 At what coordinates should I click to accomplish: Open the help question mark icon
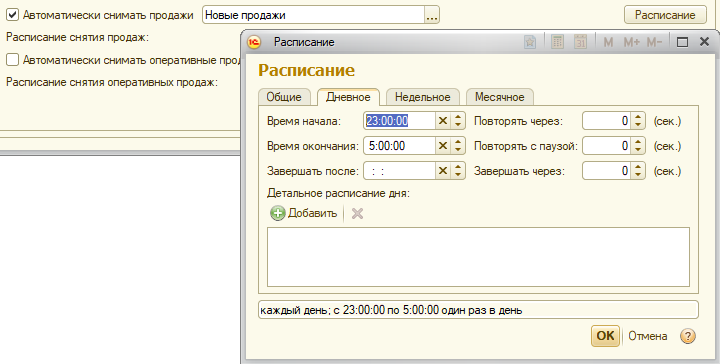pyautogui.click(x=687, y=336)
